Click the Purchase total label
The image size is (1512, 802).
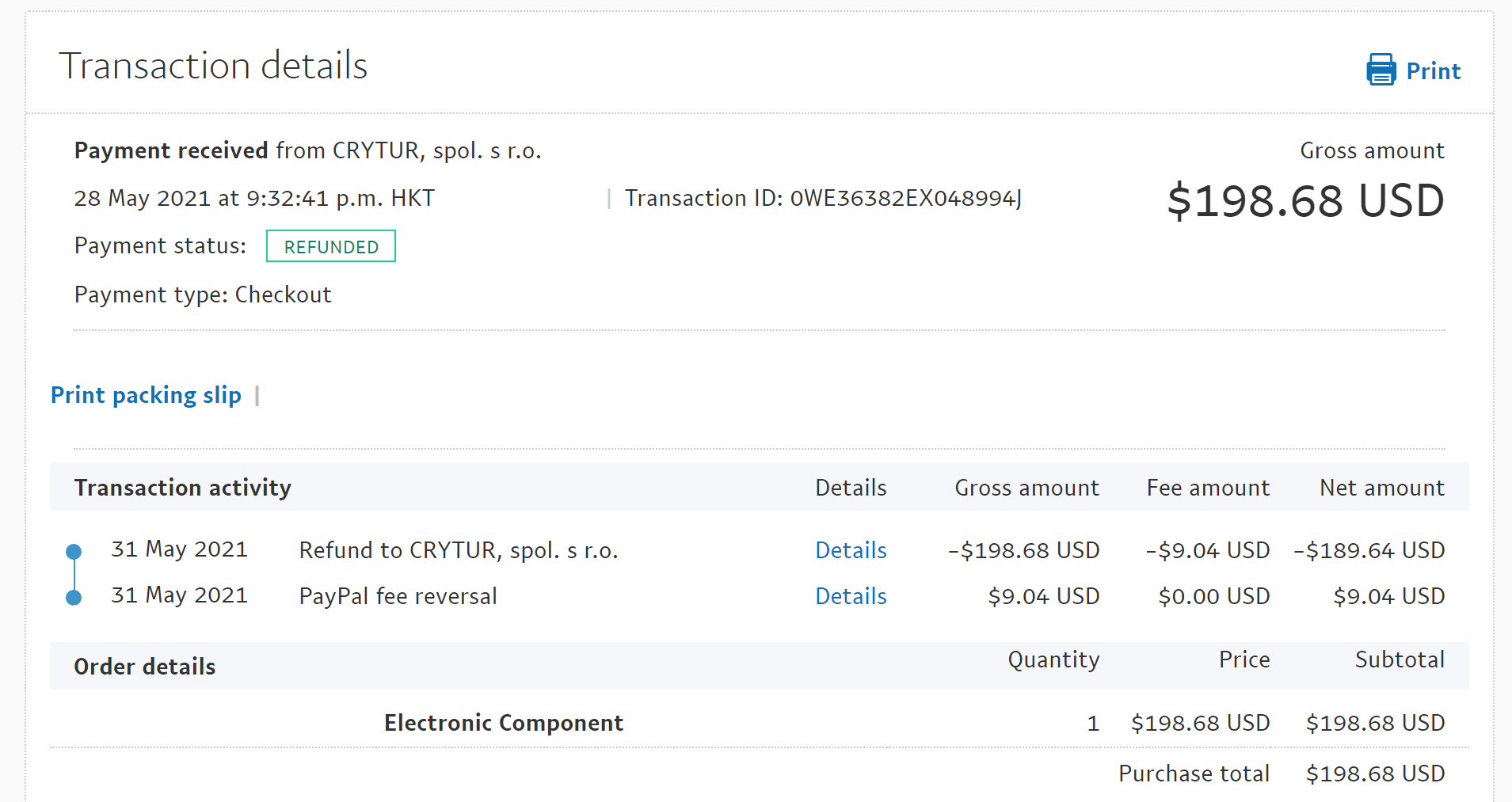pyautogui.click(x=1194, y=773)
